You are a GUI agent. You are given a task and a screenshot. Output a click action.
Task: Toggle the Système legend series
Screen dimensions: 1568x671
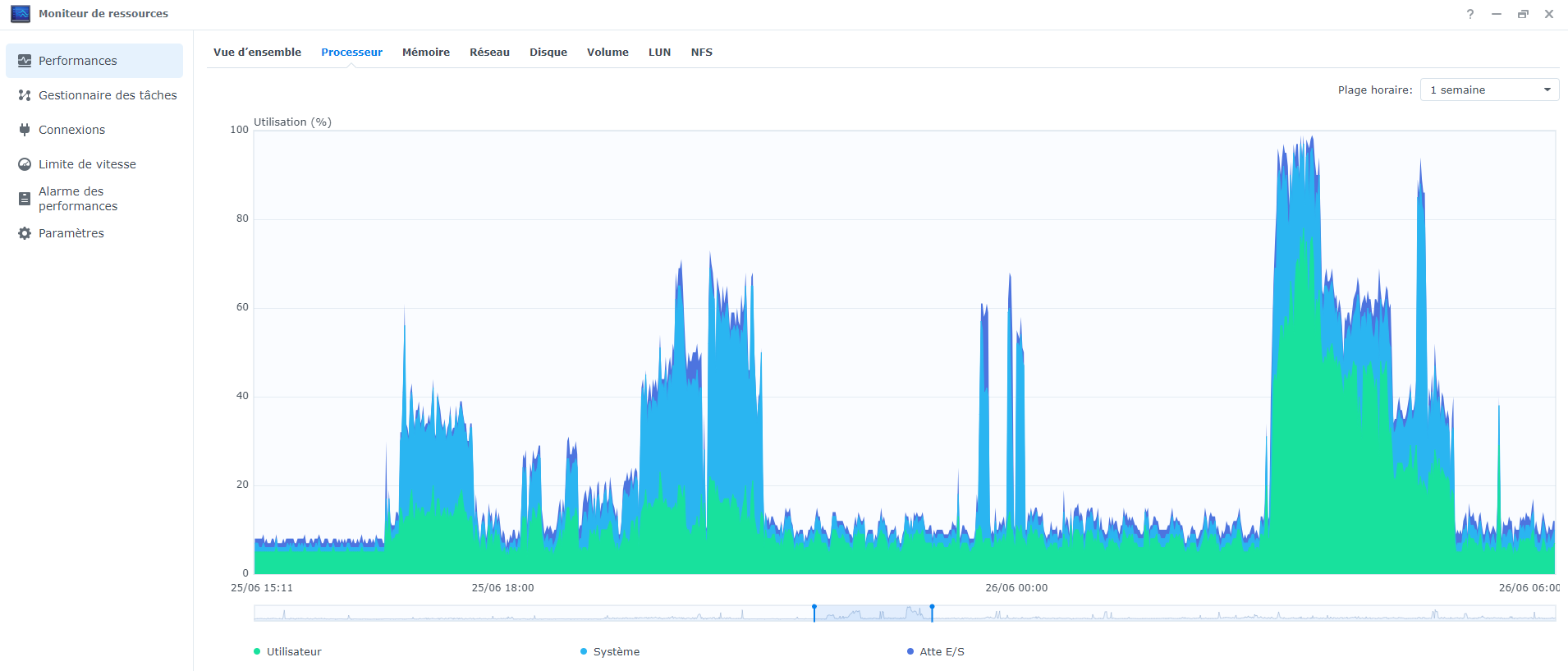(610, 651)
